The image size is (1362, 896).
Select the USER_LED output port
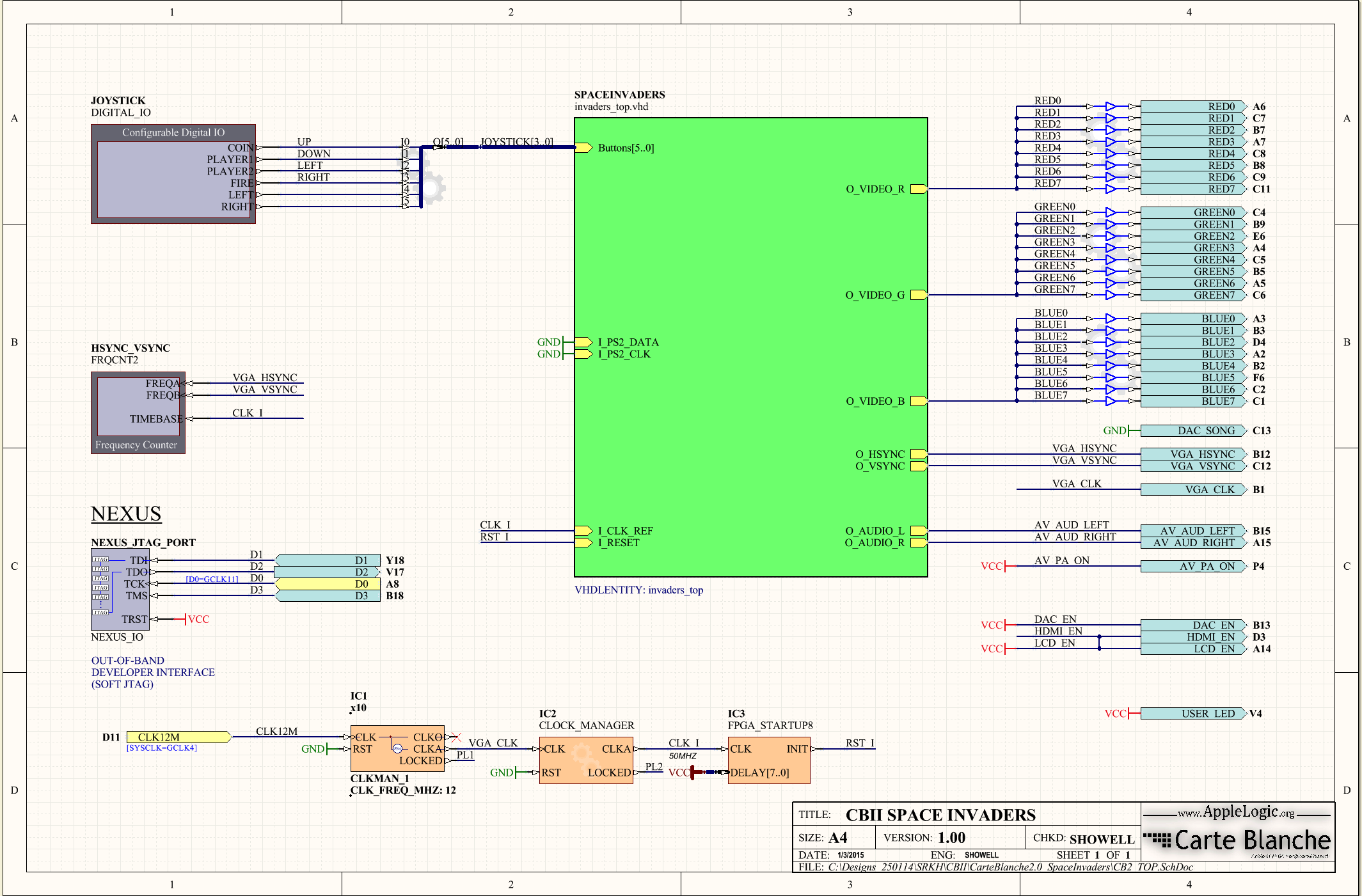1194,713
